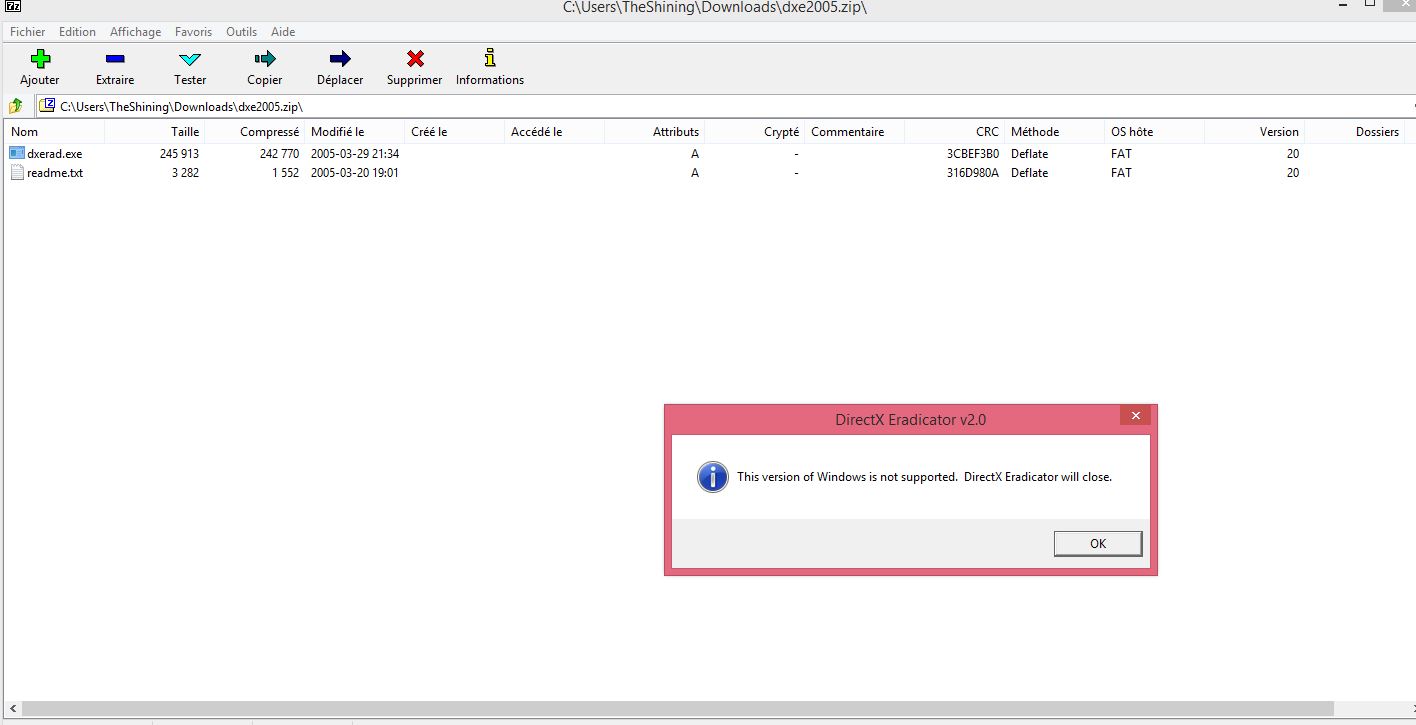Image resolution: width=1416 pixels, height=725 pixels.
Task: Open the Edition menu
Action: pos(77,32)
